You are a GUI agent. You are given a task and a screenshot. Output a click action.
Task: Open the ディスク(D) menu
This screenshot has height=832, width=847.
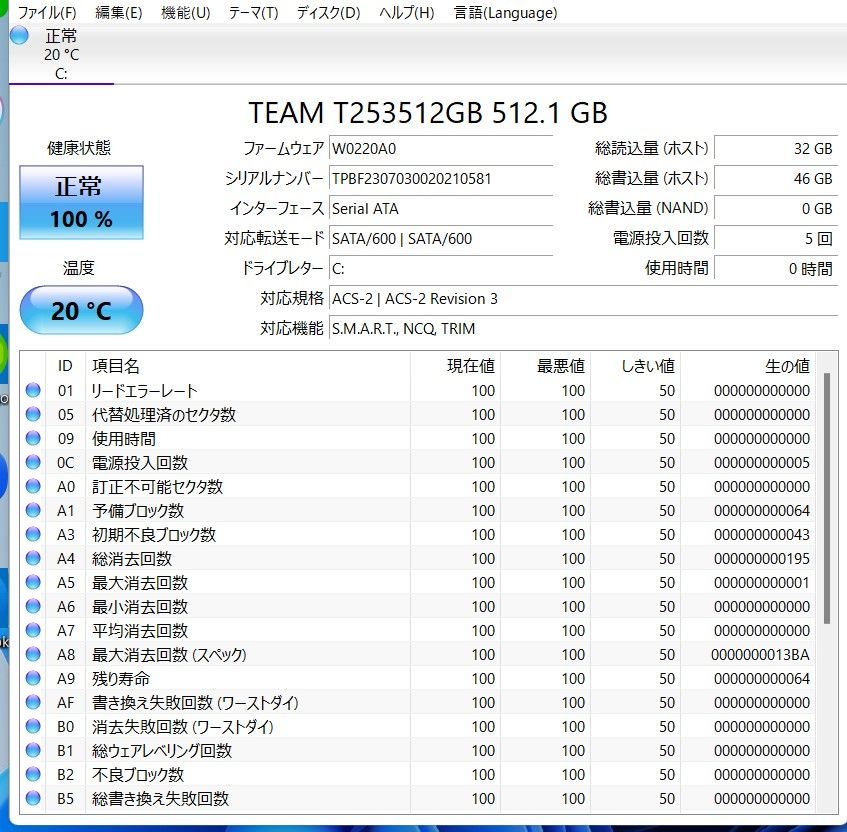click(328, 12)
